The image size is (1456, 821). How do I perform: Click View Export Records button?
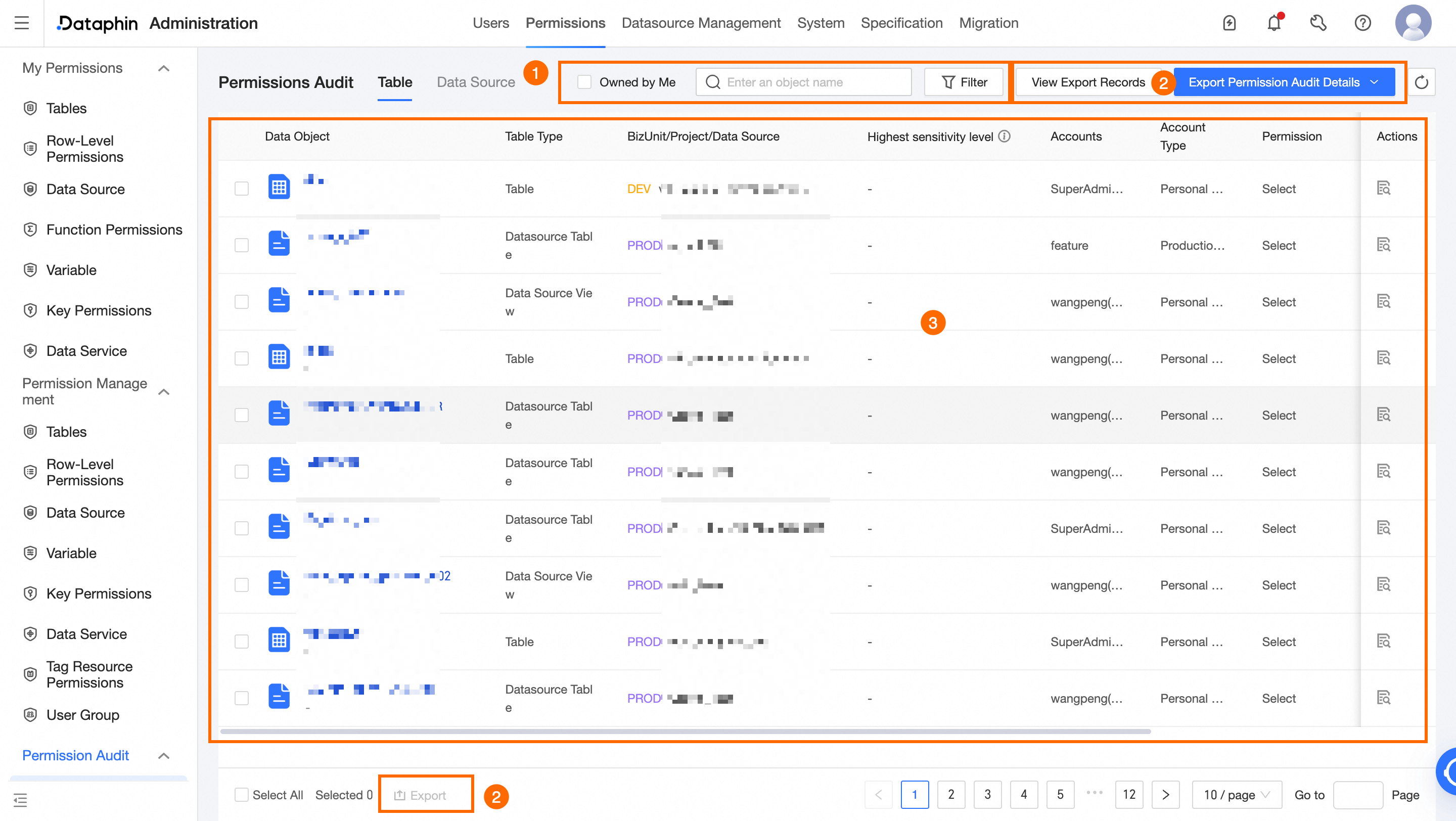tap(1087, 82)
